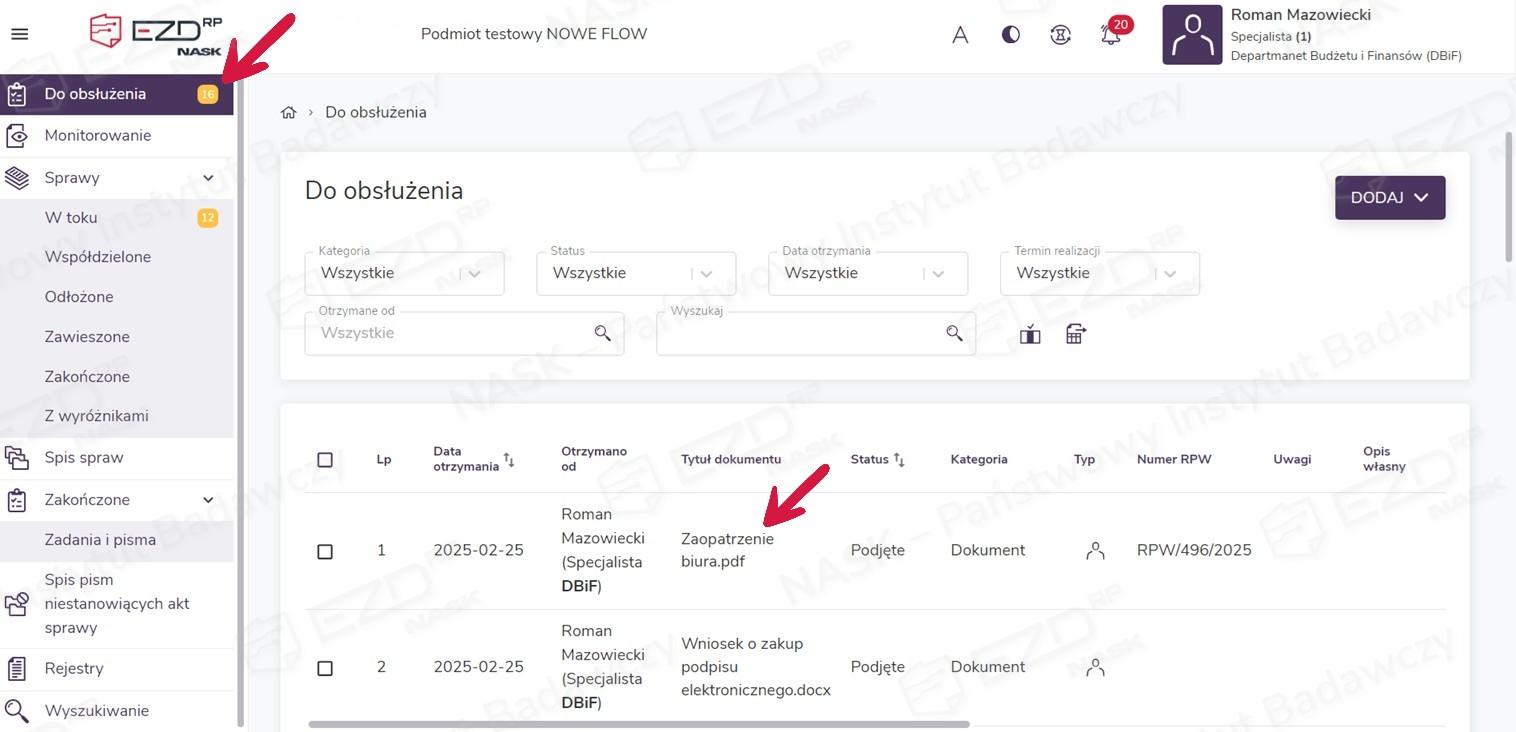The width and height of the screenshot is (1516, 732).
Task: Click the font size 'A' icon
Action: [x=960, y=35]
